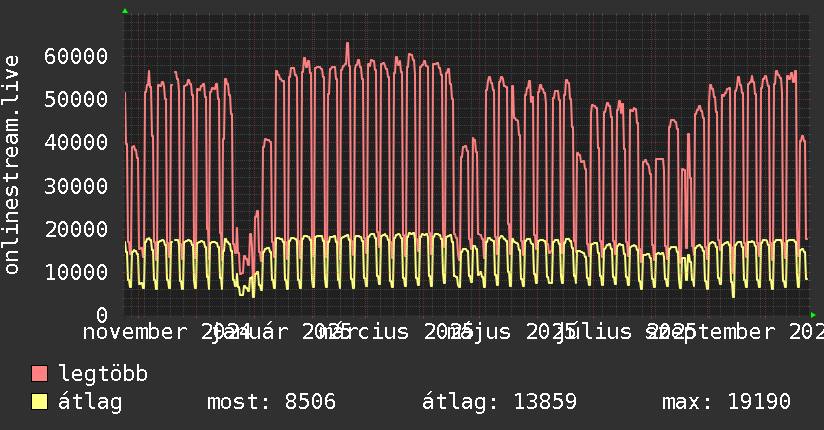Click the green arrow atop y-axis
Image resolution: width=824 pixels, height=430 pixels.
pyautogui.click(x=125, y=11)
